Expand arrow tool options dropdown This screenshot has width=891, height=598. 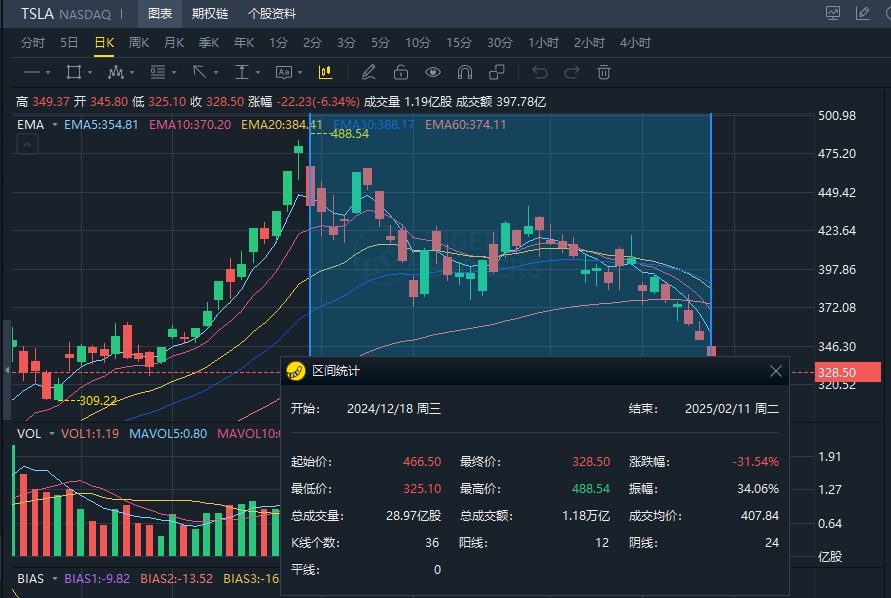tap(216, 73)
